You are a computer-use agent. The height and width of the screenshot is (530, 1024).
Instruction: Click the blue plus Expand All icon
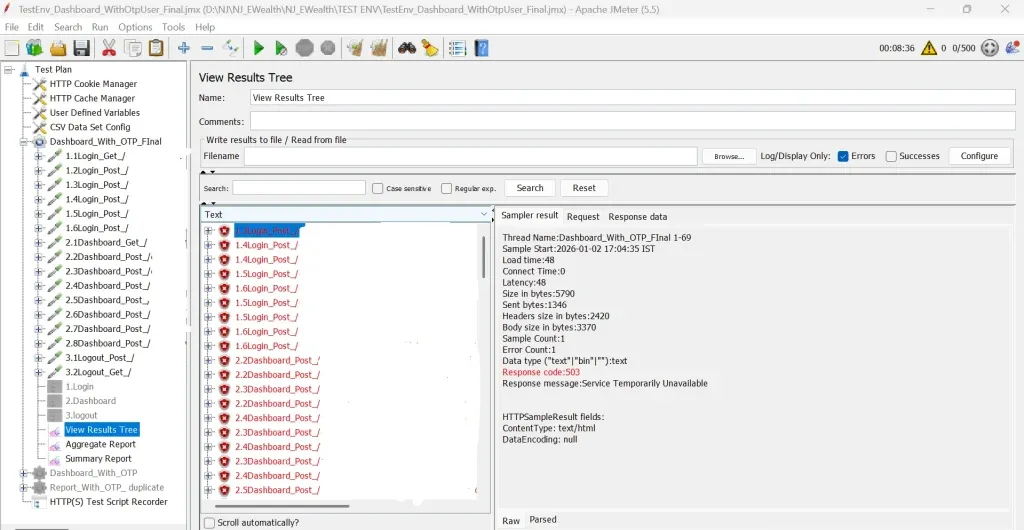[x=184, y=48]
